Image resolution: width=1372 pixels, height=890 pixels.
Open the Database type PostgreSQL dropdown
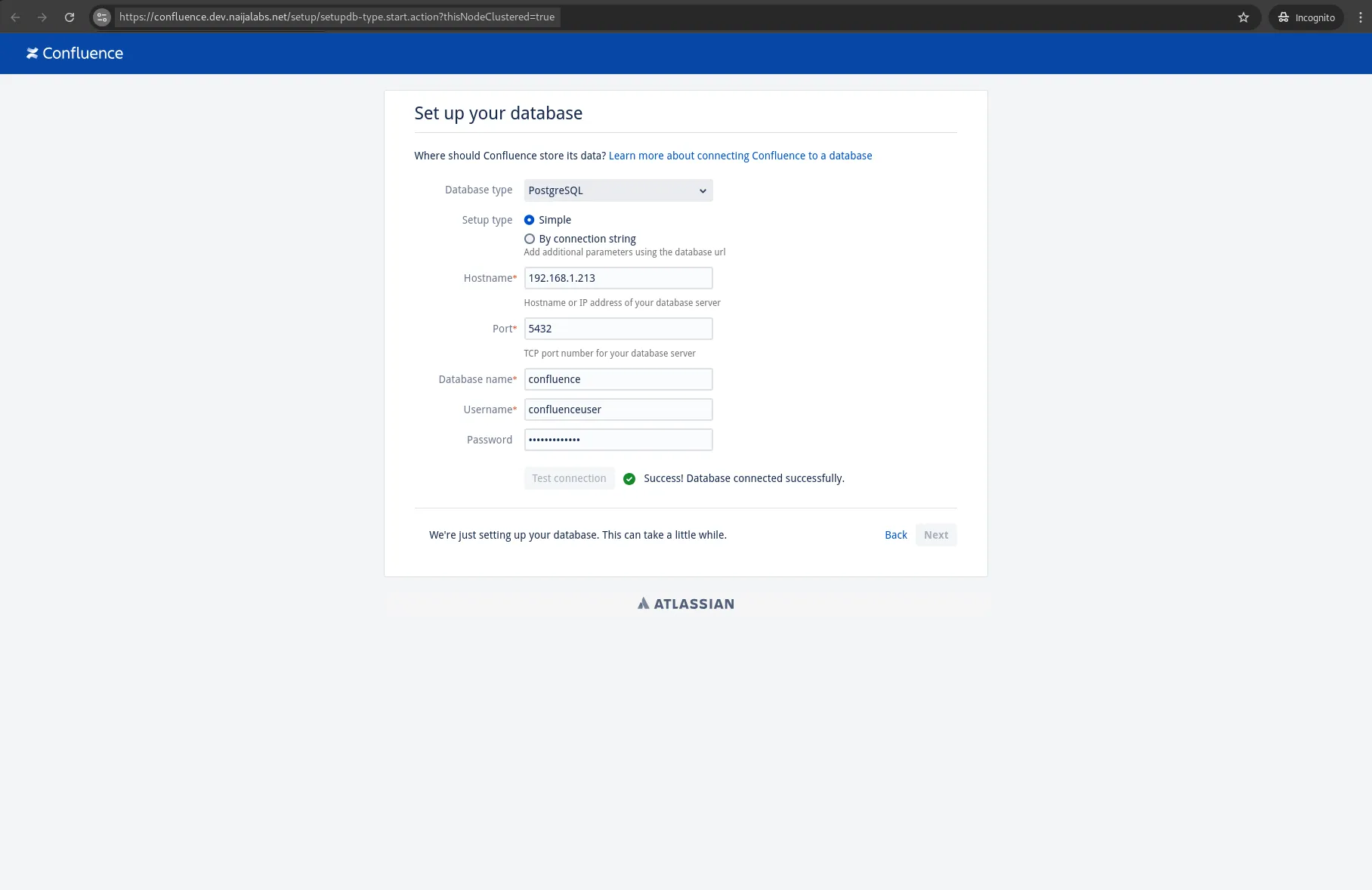pos(618,190)
